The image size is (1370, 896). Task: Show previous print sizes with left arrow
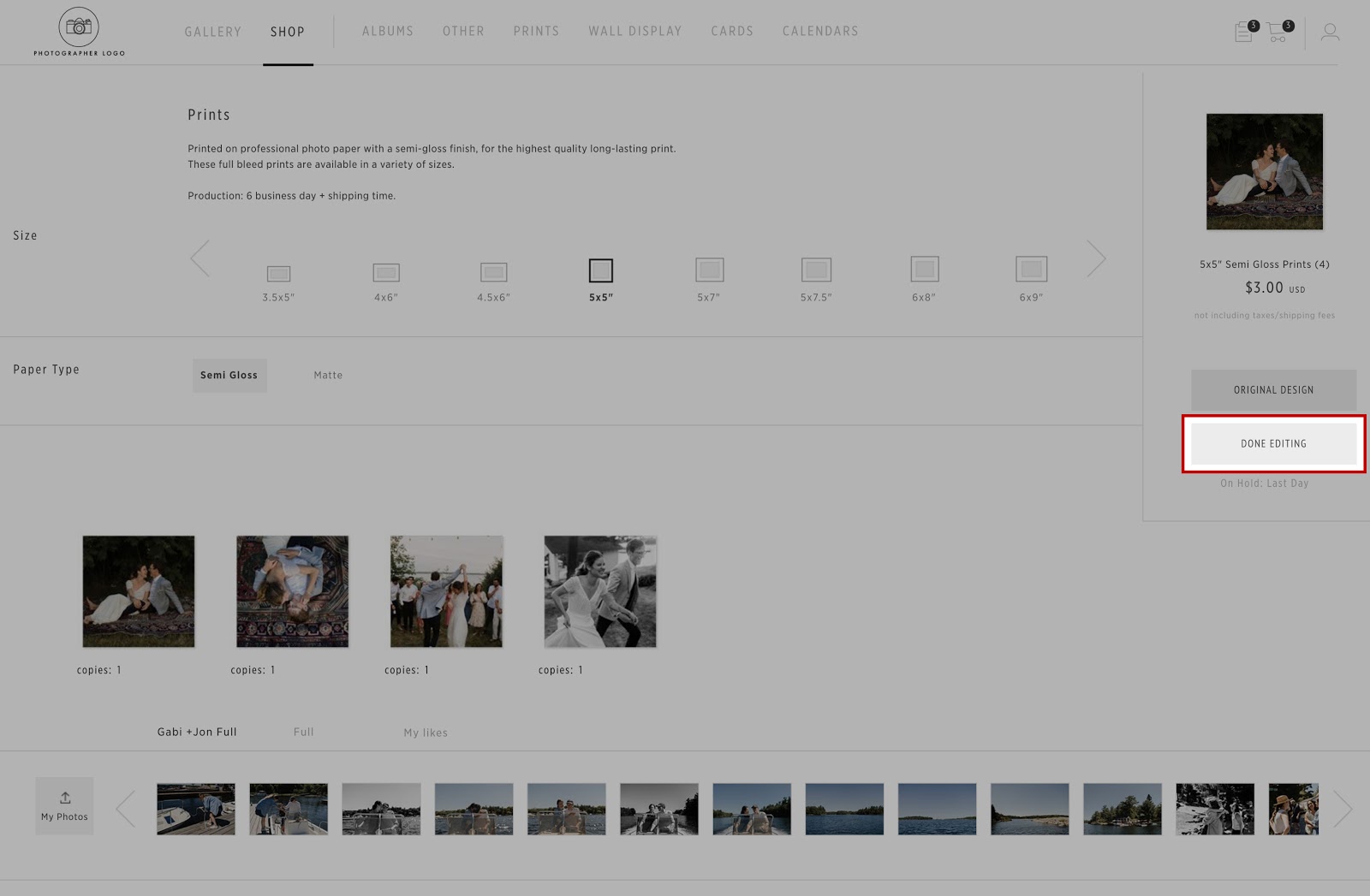pos(200,258)
